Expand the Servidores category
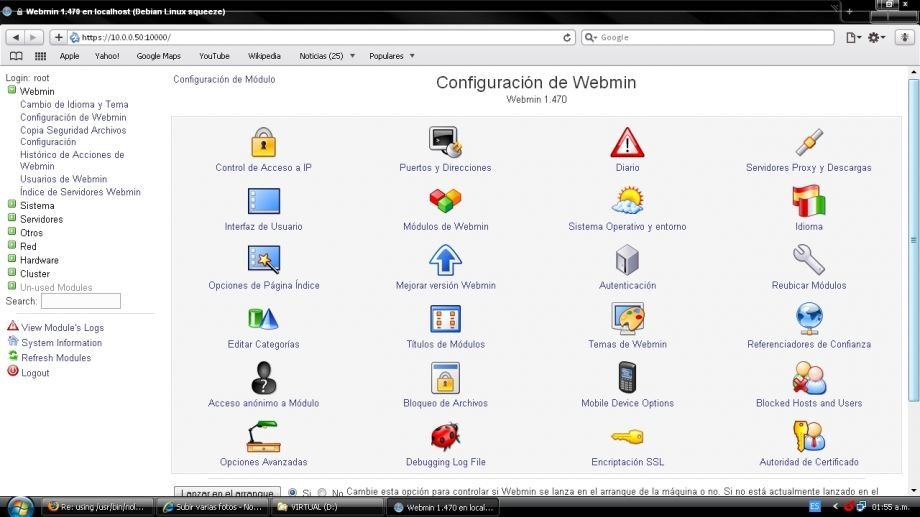The height and width of the screenshot is (517, 920). tap(12, 218)
